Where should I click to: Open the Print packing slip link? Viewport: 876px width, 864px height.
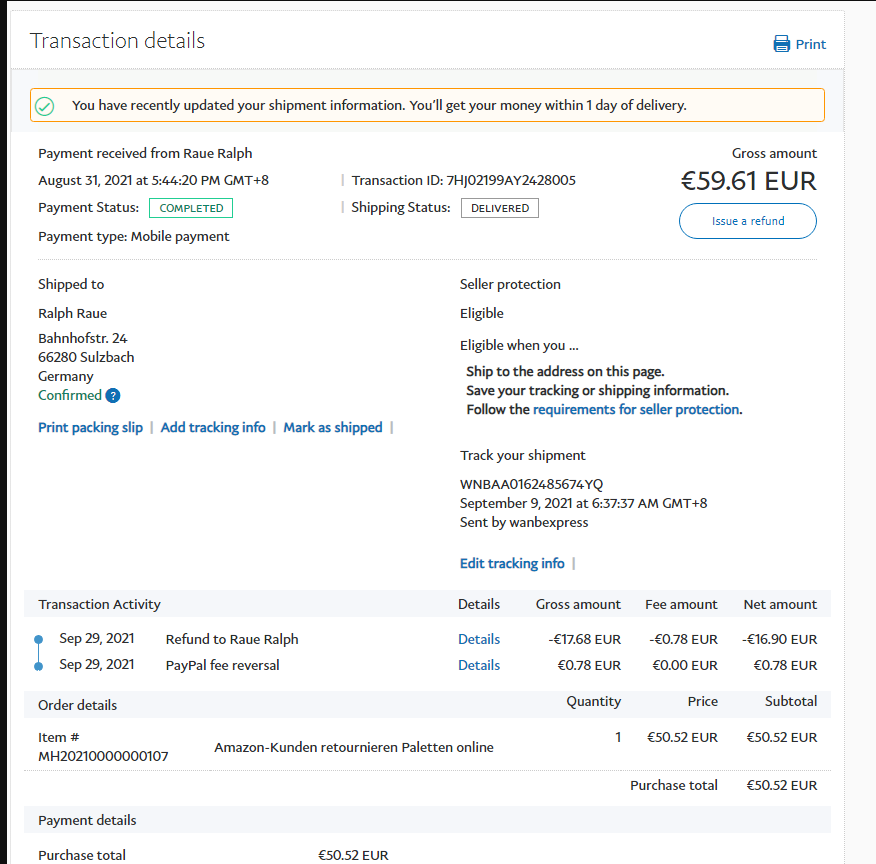[90, 427]
